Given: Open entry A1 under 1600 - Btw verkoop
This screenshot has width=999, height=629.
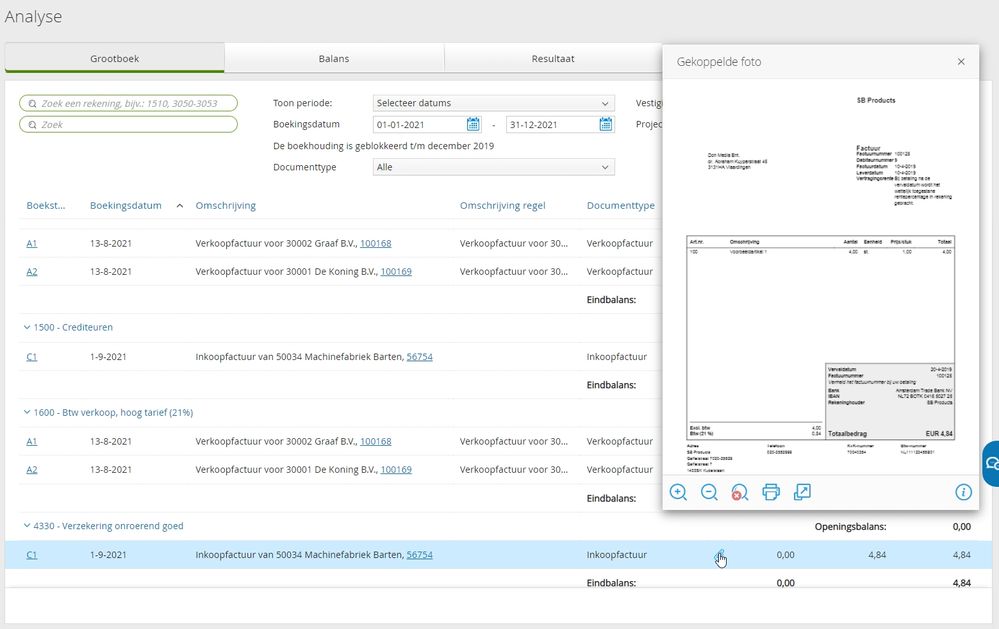Looking at the screenshot, I should (x=32, y=441).
